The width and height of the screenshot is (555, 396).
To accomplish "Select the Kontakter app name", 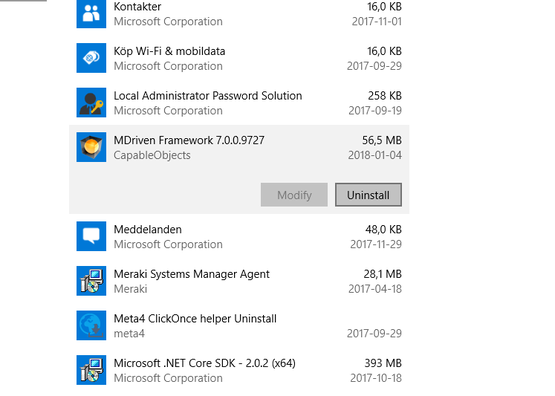I will [x=137, y=7].
